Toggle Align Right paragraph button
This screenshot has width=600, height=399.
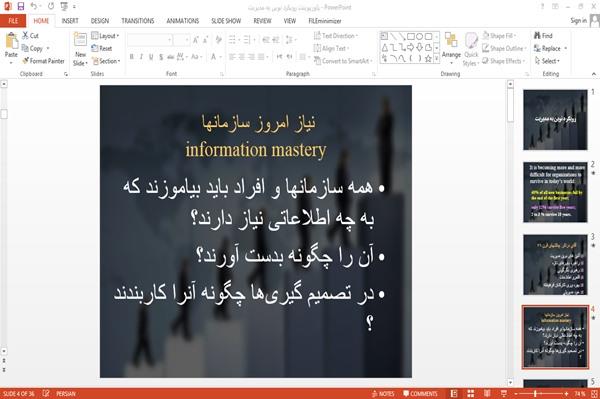tap(251, 57)
